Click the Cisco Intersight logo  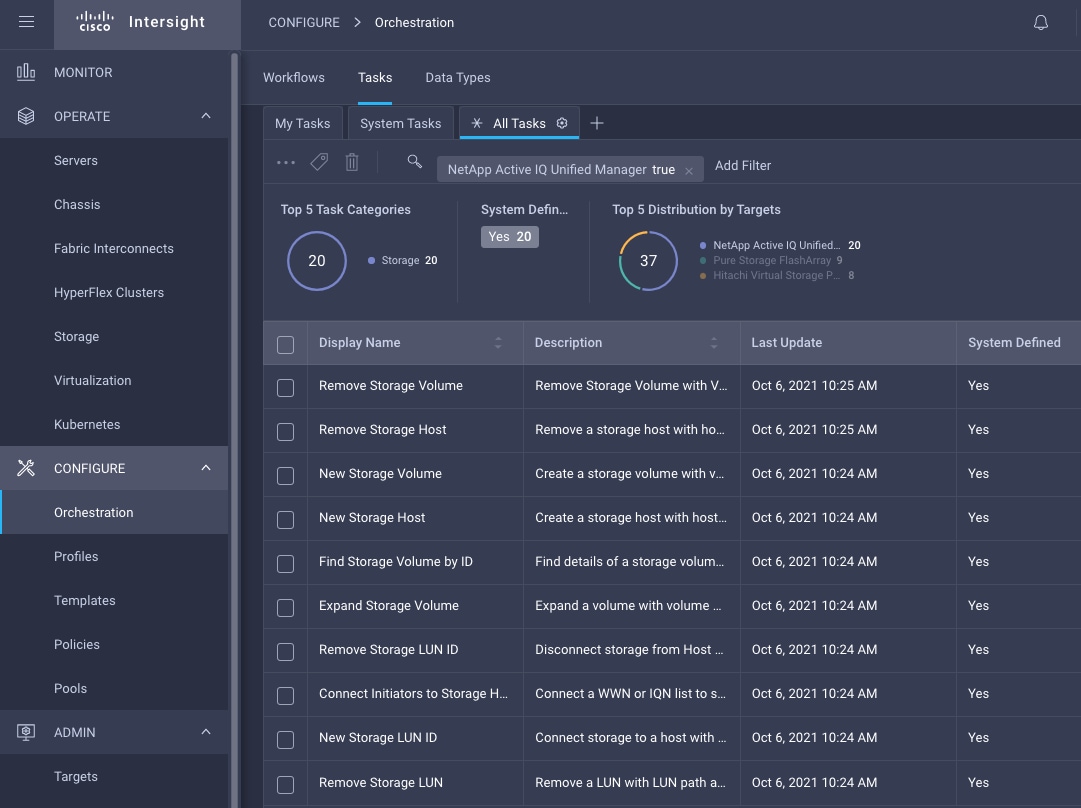[141, 22]
